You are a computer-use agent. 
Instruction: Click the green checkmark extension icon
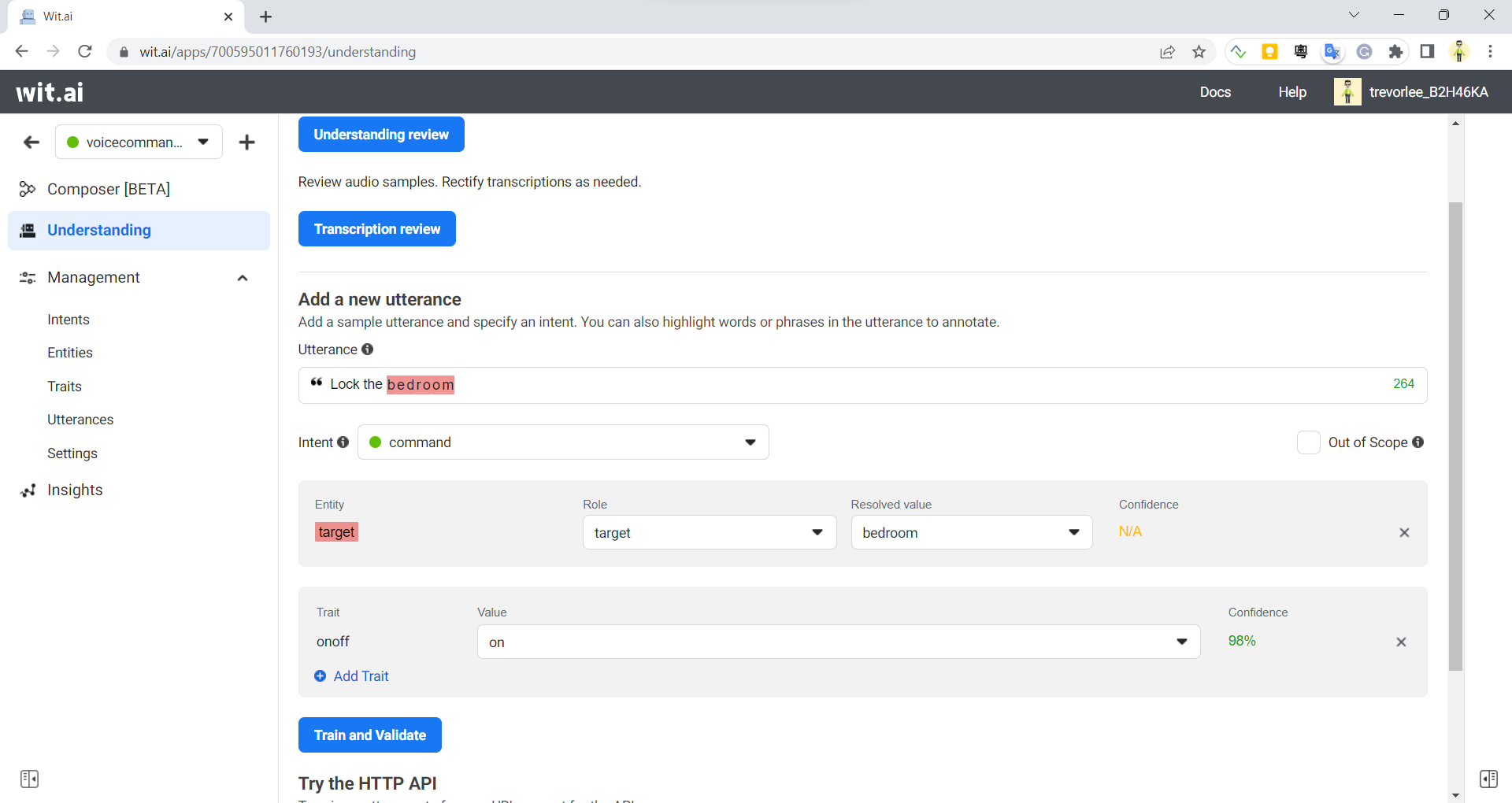[x=1238, y=52]
